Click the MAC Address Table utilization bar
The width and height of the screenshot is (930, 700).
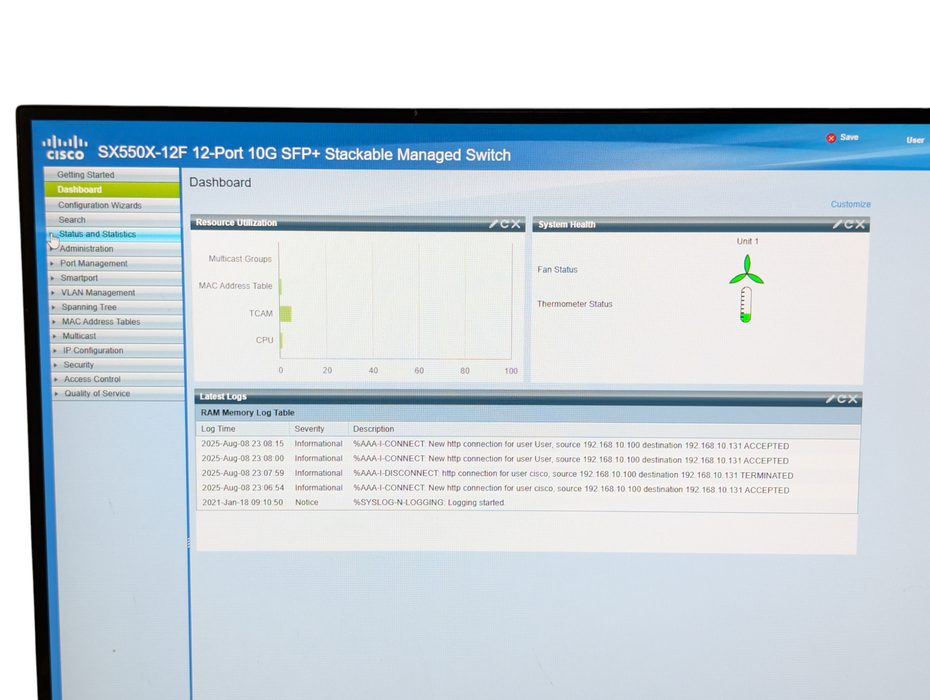coord(281,287)
